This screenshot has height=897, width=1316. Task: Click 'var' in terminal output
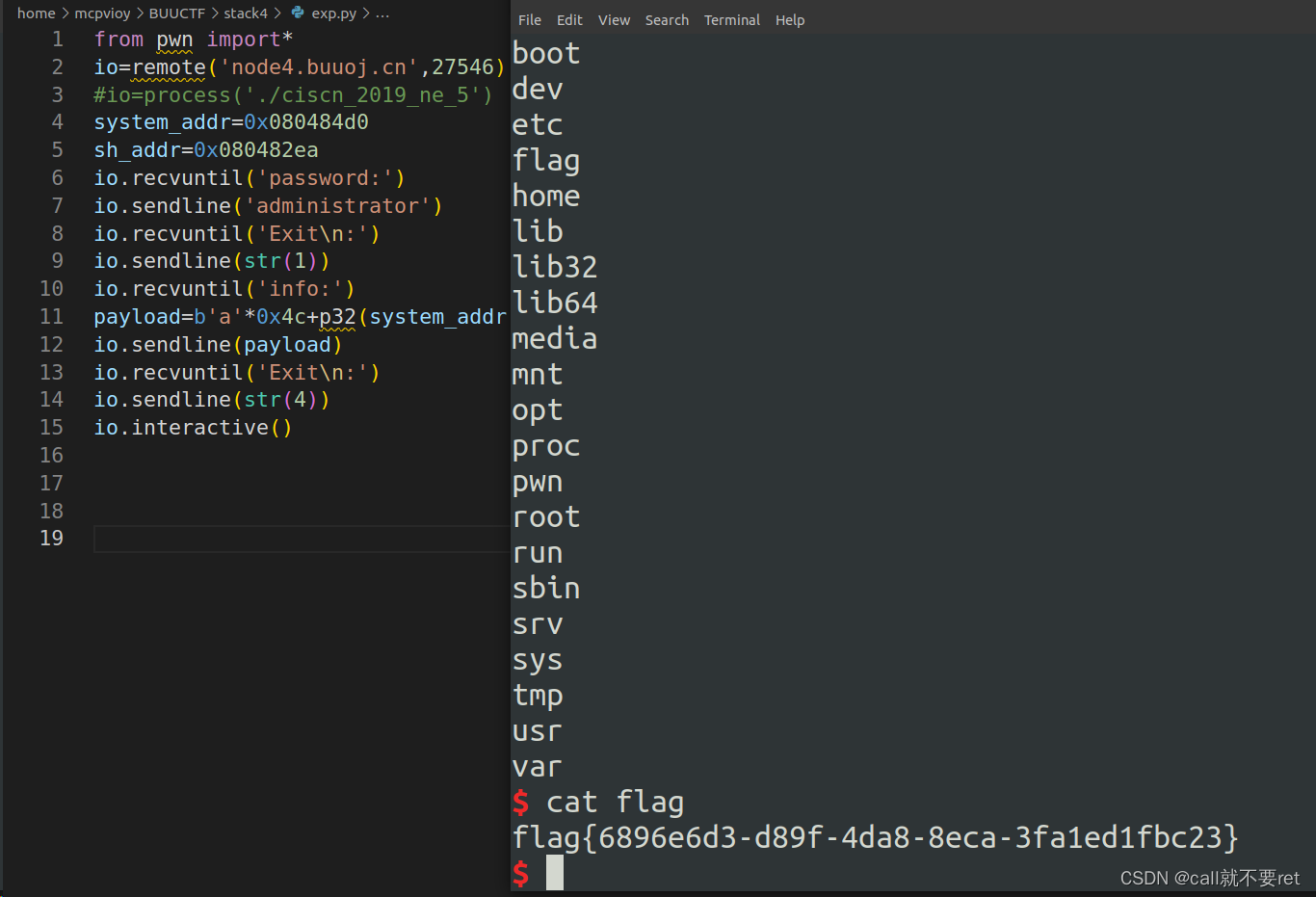tap(538, 766)
